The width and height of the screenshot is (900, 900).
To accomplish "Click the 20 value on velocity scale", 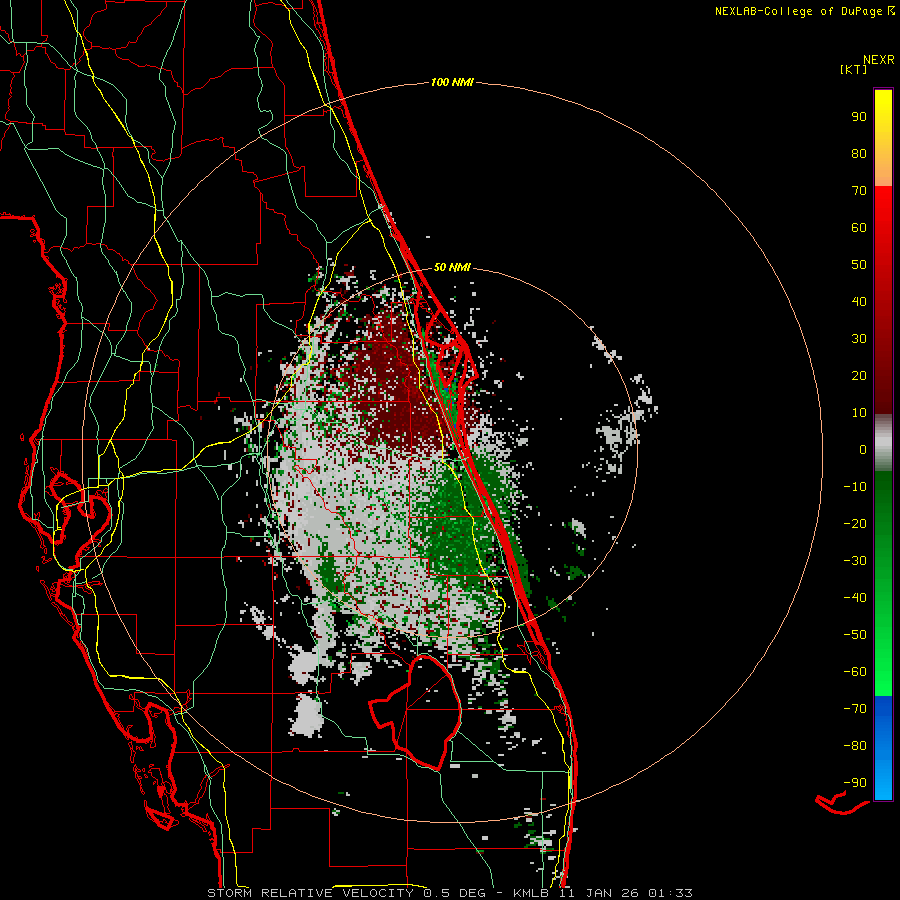I will point(859,375).
